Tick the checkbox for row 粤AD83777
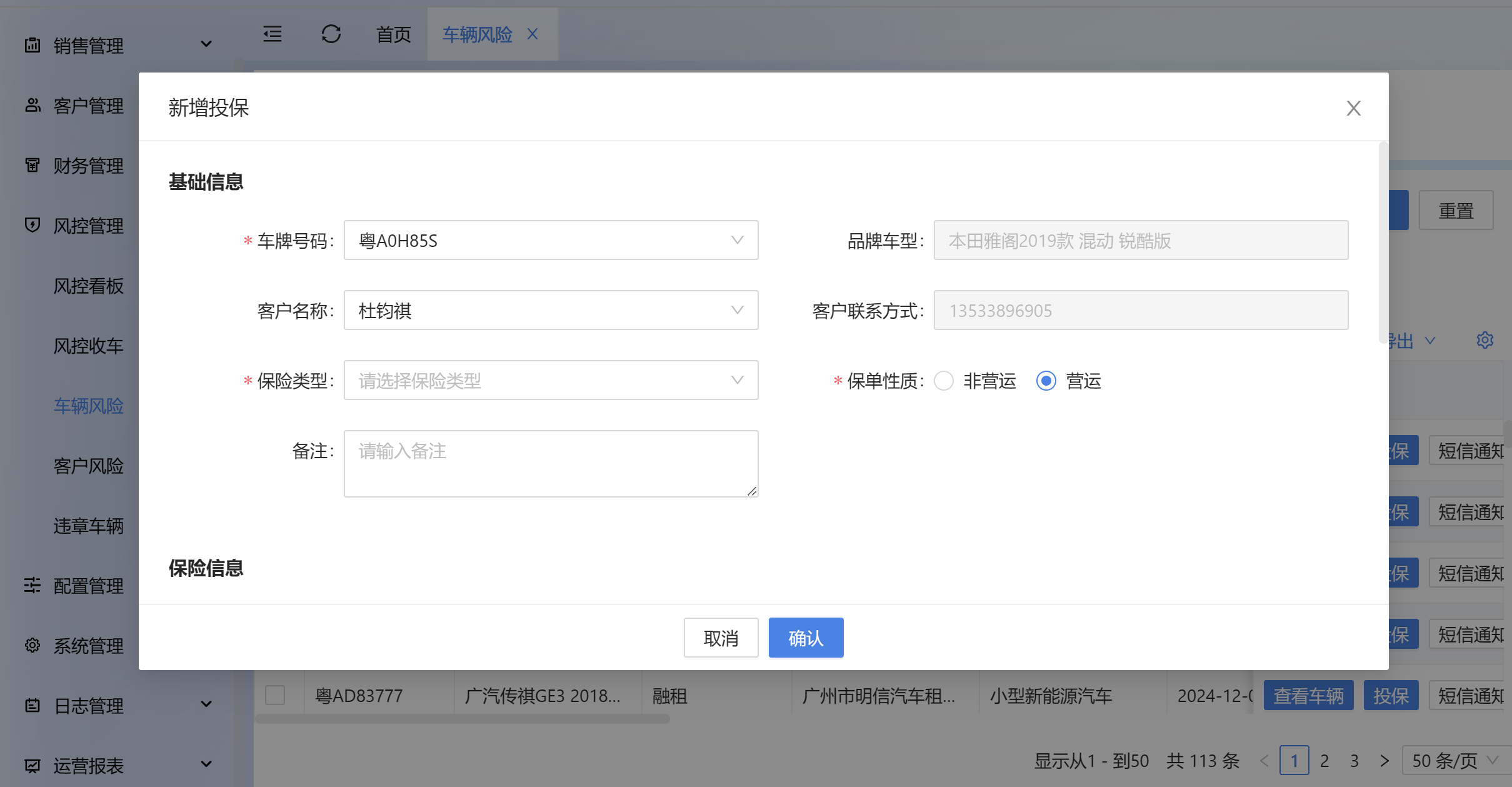The width and height of the screenshot is (1512, 787). (275, 695)
